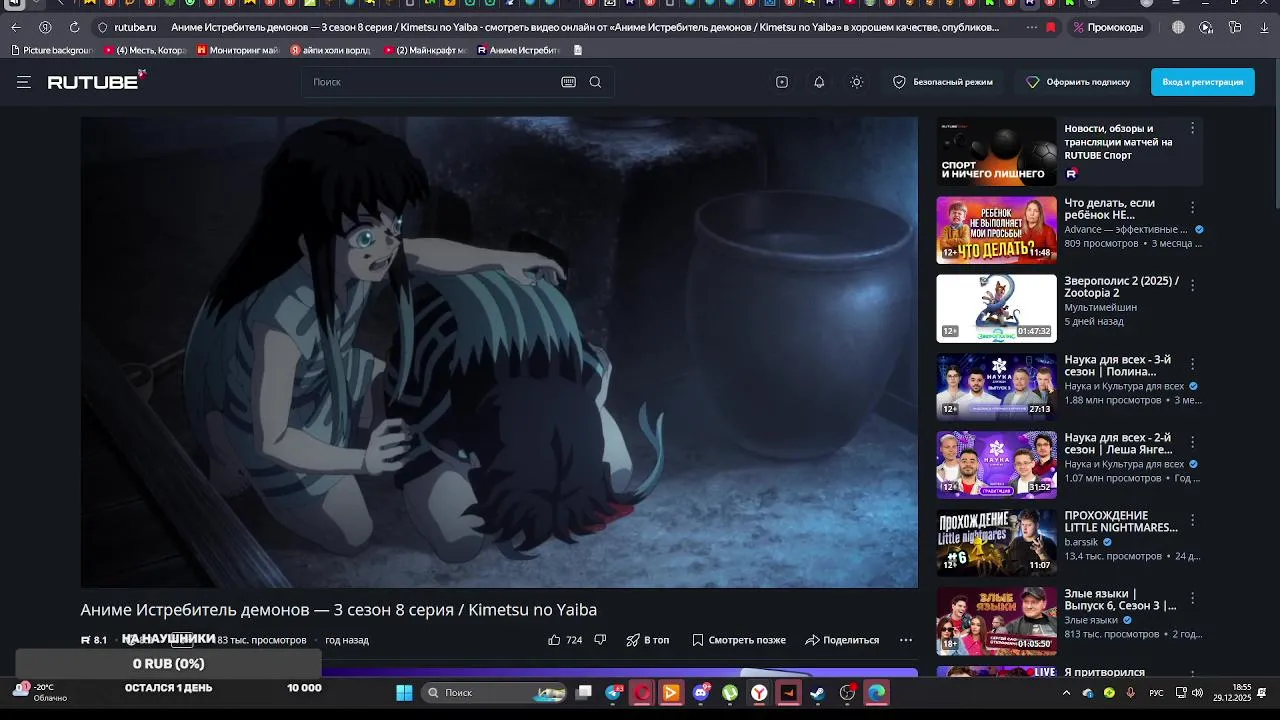
Task: Open (4) Месть, Котора bookmark
Action: 145,50
